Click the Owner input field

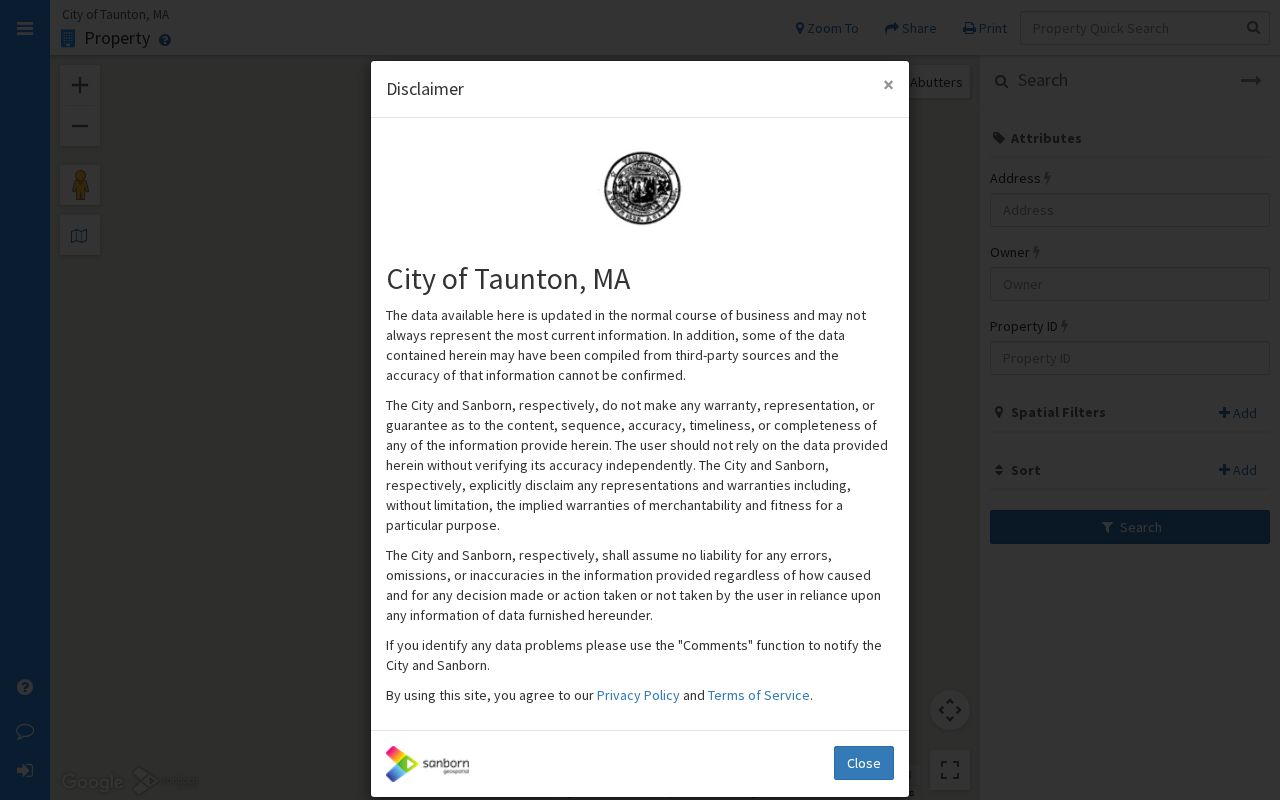coord(1130,284)
